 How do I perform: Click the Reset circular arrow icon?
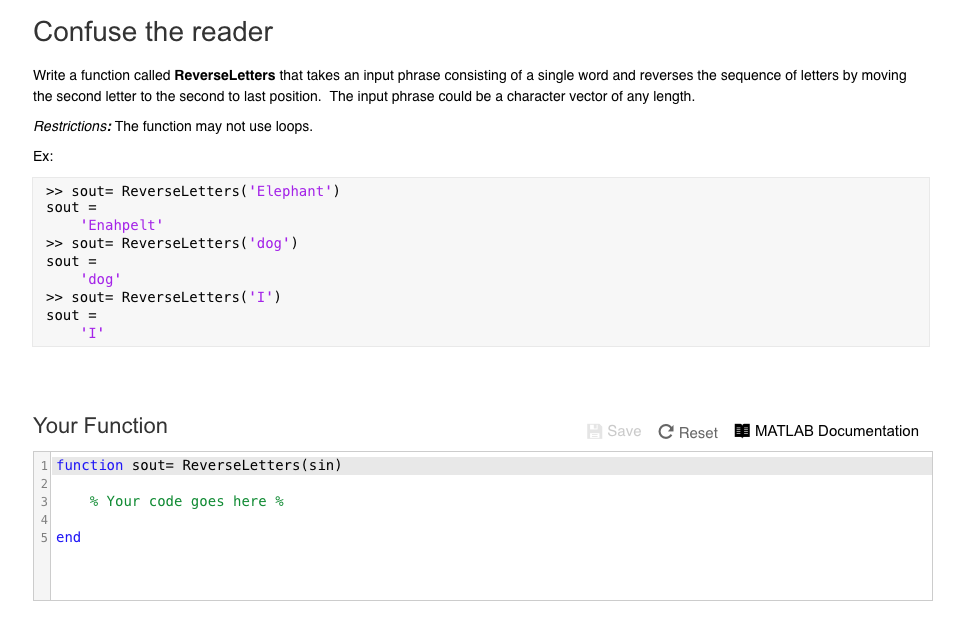(665, 431)
